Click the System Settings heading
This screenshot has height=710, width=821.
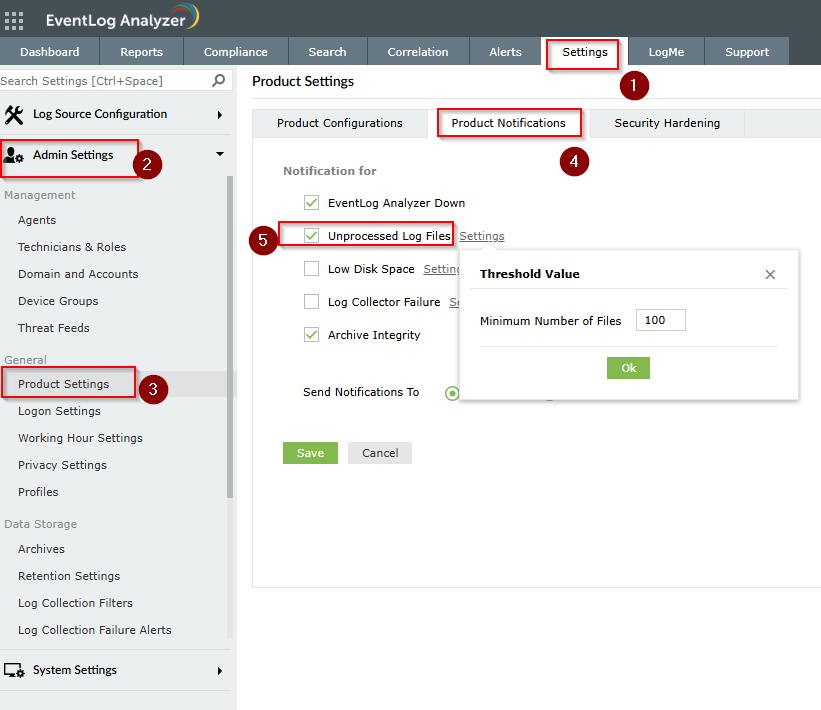75,670
